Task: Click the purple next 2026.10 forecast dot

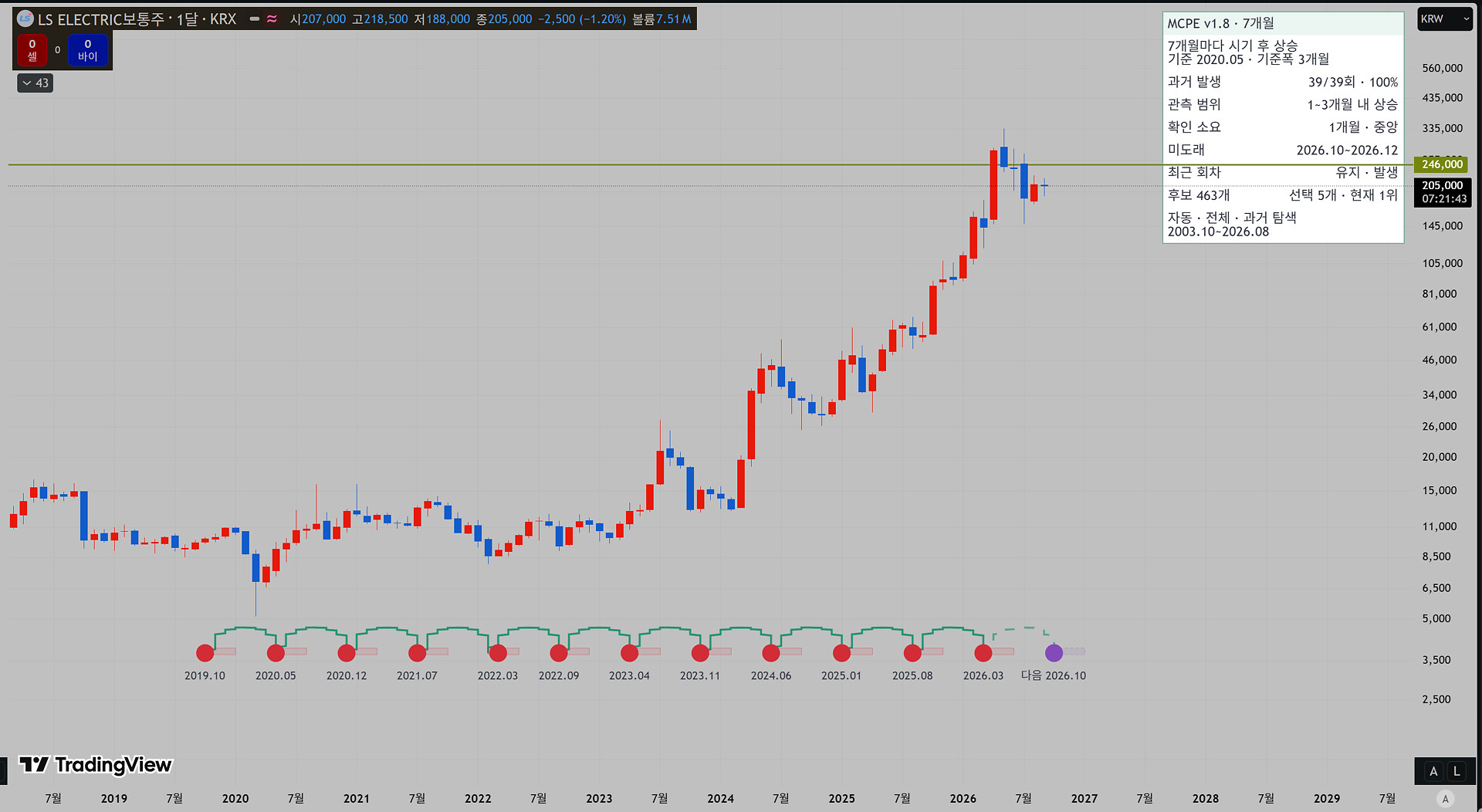Action: 1054,653
